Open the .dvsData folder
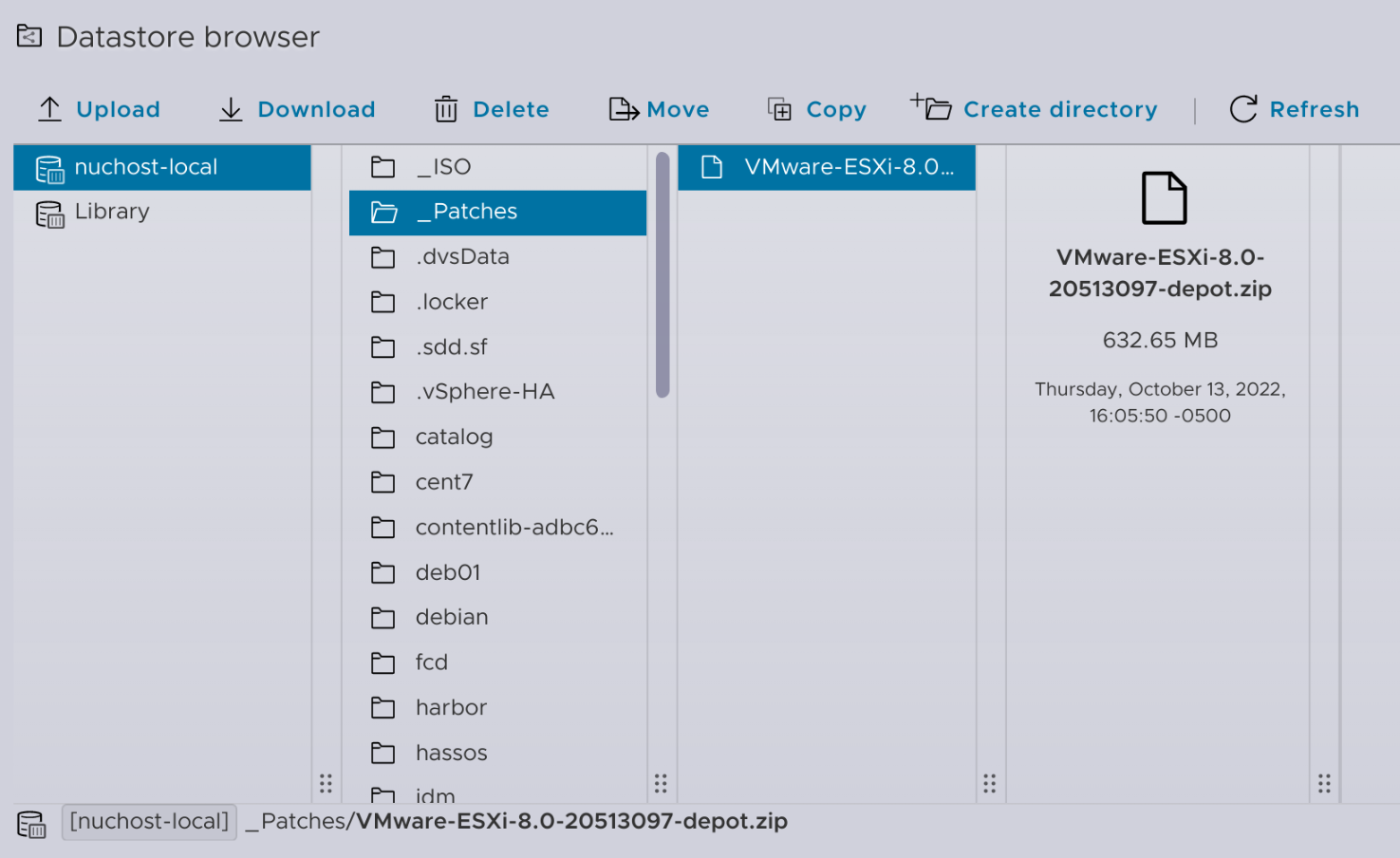The height and width of the screenshot is (858, 1400). coord(497,257)
